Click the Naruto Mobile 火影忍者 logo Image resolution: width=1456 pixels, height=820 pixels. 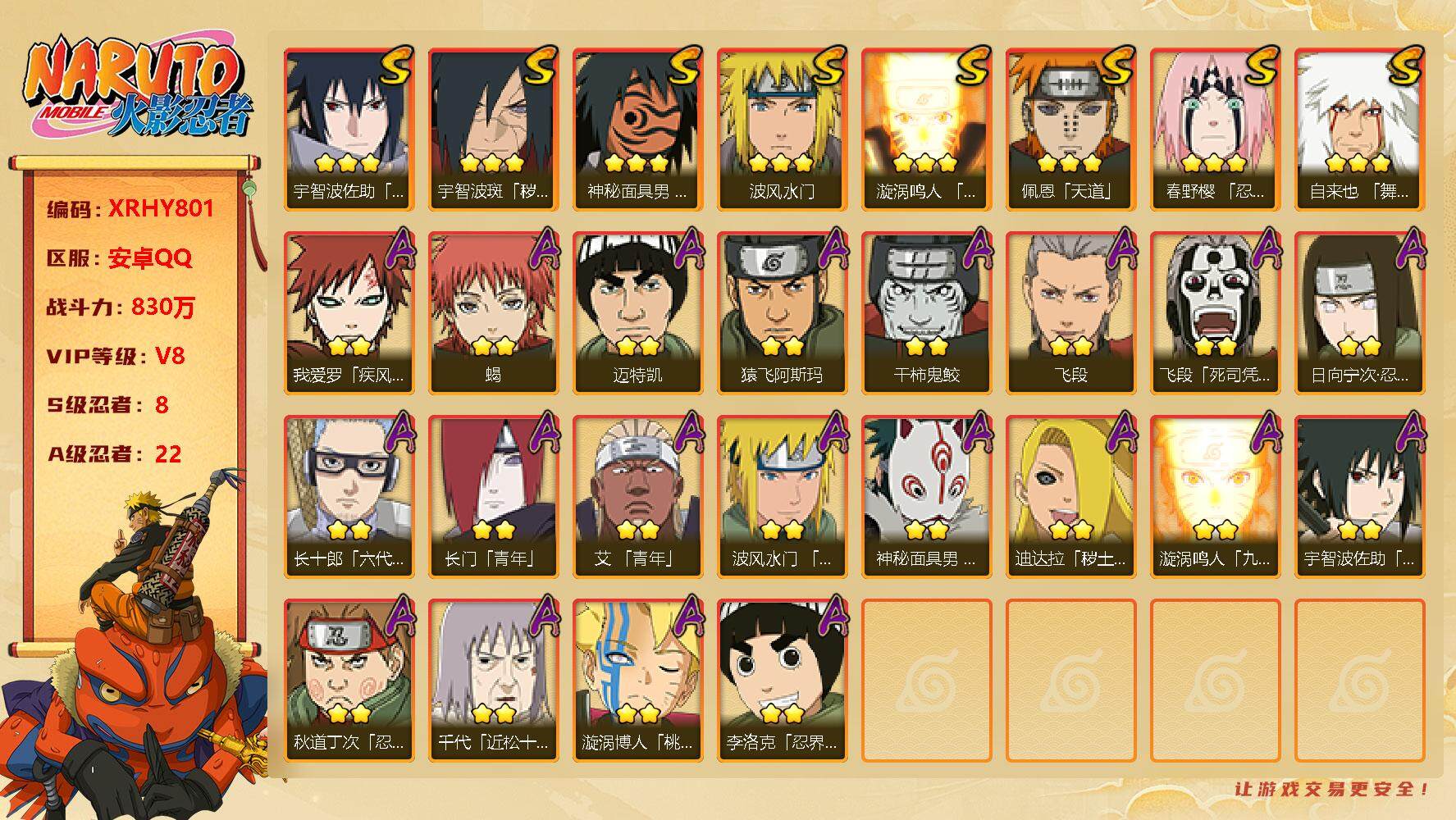pyautogui.click(x=137, y=89)
